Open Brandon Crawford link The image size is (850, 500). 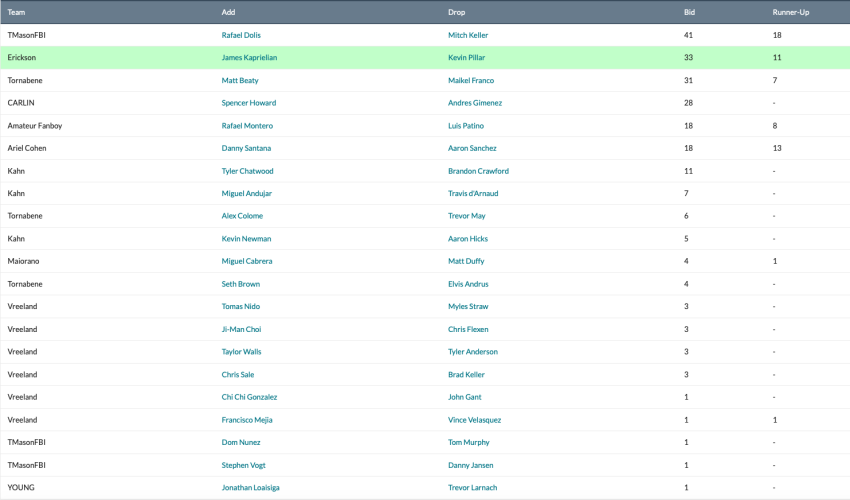coord(478,171)
